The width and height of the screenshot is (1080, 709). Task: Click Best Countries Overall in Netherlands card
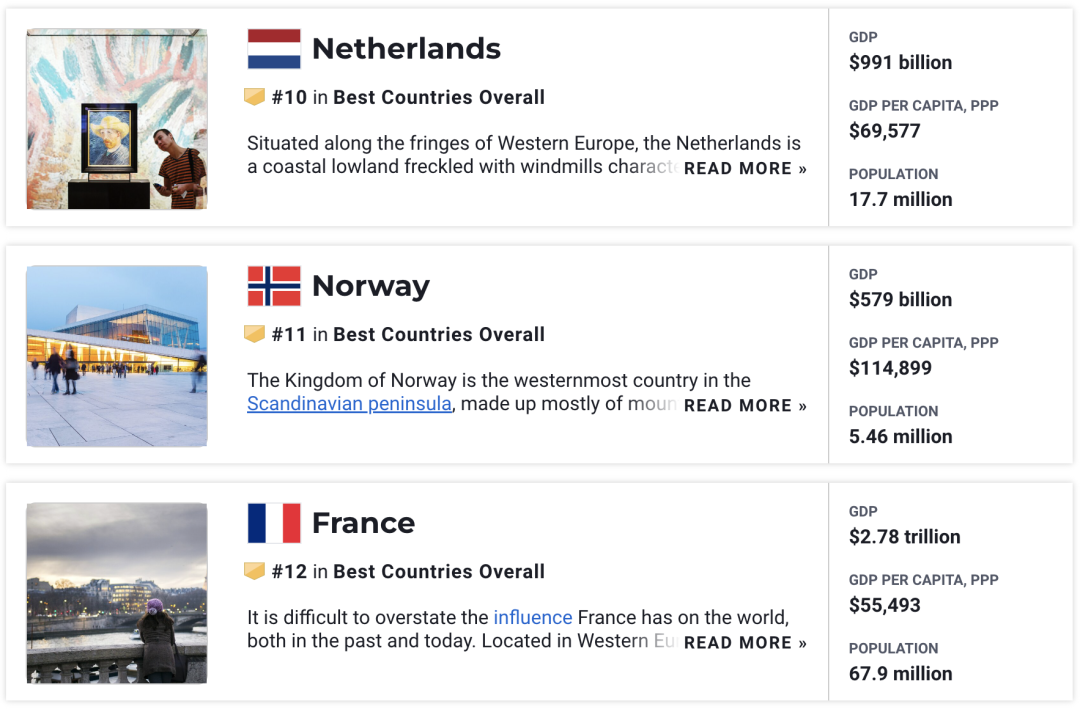(439, 97)
